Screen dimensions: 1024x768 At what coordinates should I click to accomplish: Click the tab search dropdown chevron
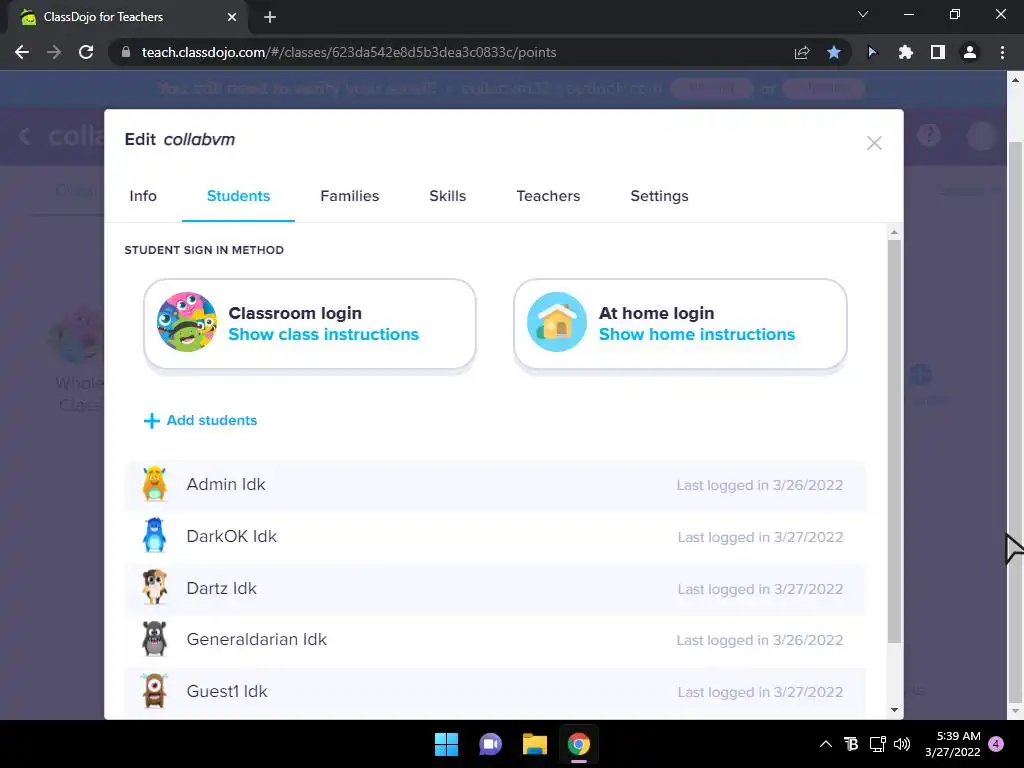[863, 14]
